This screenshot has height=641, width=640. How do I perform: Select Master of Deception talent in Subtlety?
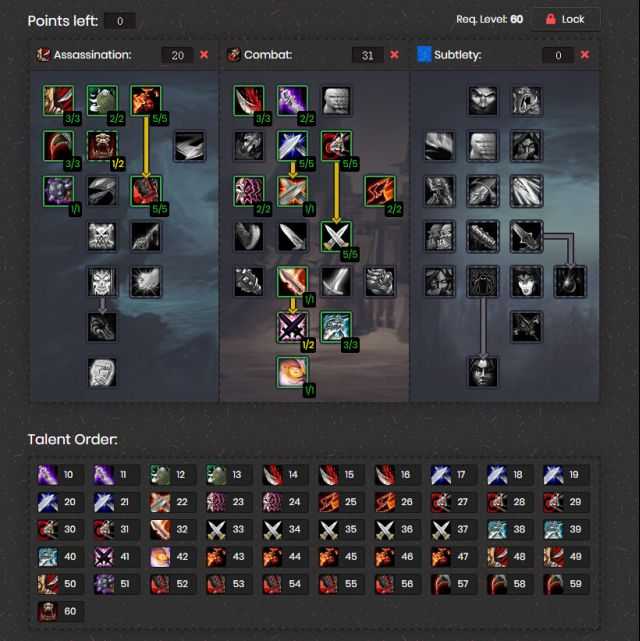(483, 101)
